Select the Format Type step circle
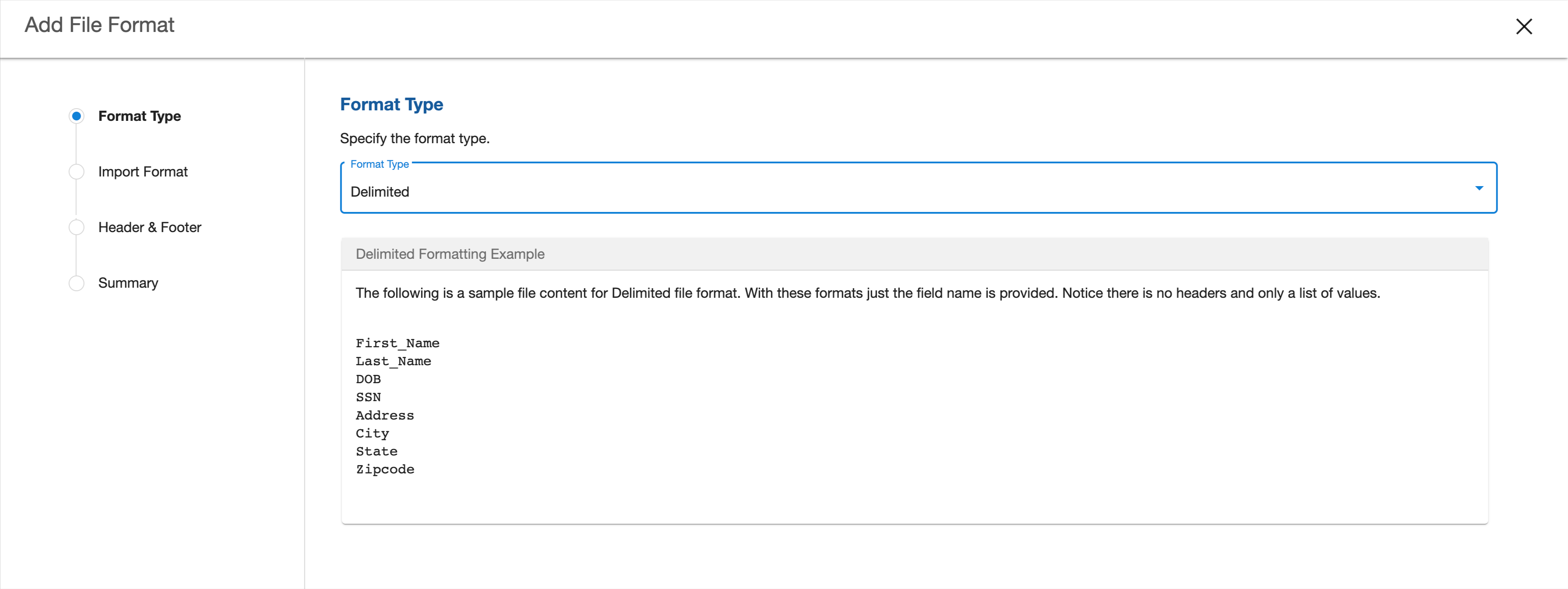Viewport: 1568px width, 589px height. click(x=77, y=116)
